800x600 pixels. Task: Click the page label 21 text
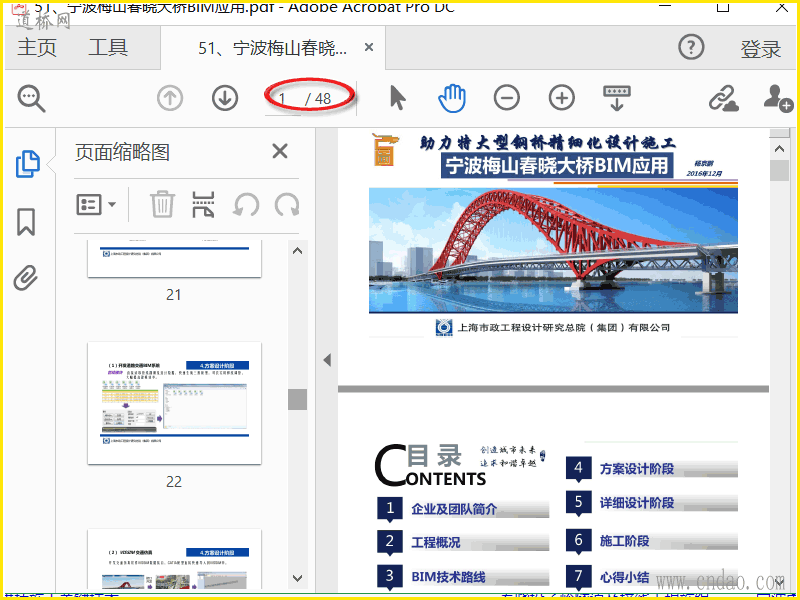point(174,294)
